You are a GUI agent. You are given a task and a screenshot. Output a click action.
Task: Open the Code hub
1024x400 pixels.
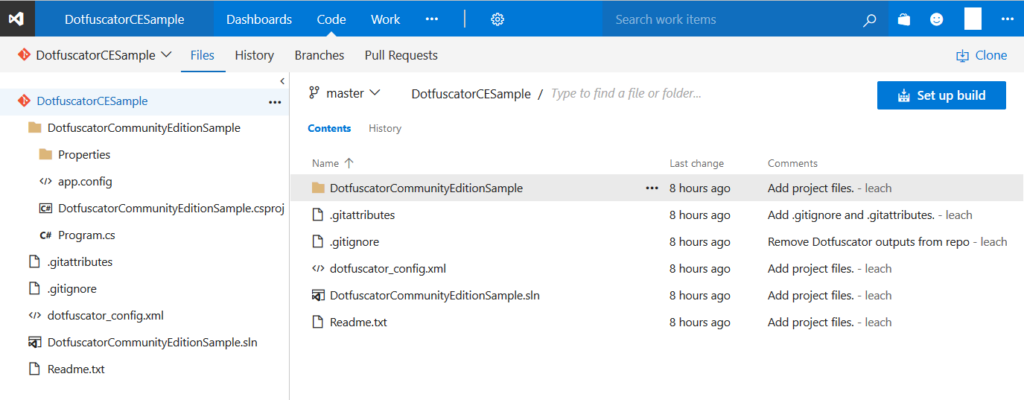click(x=331, y=20)
